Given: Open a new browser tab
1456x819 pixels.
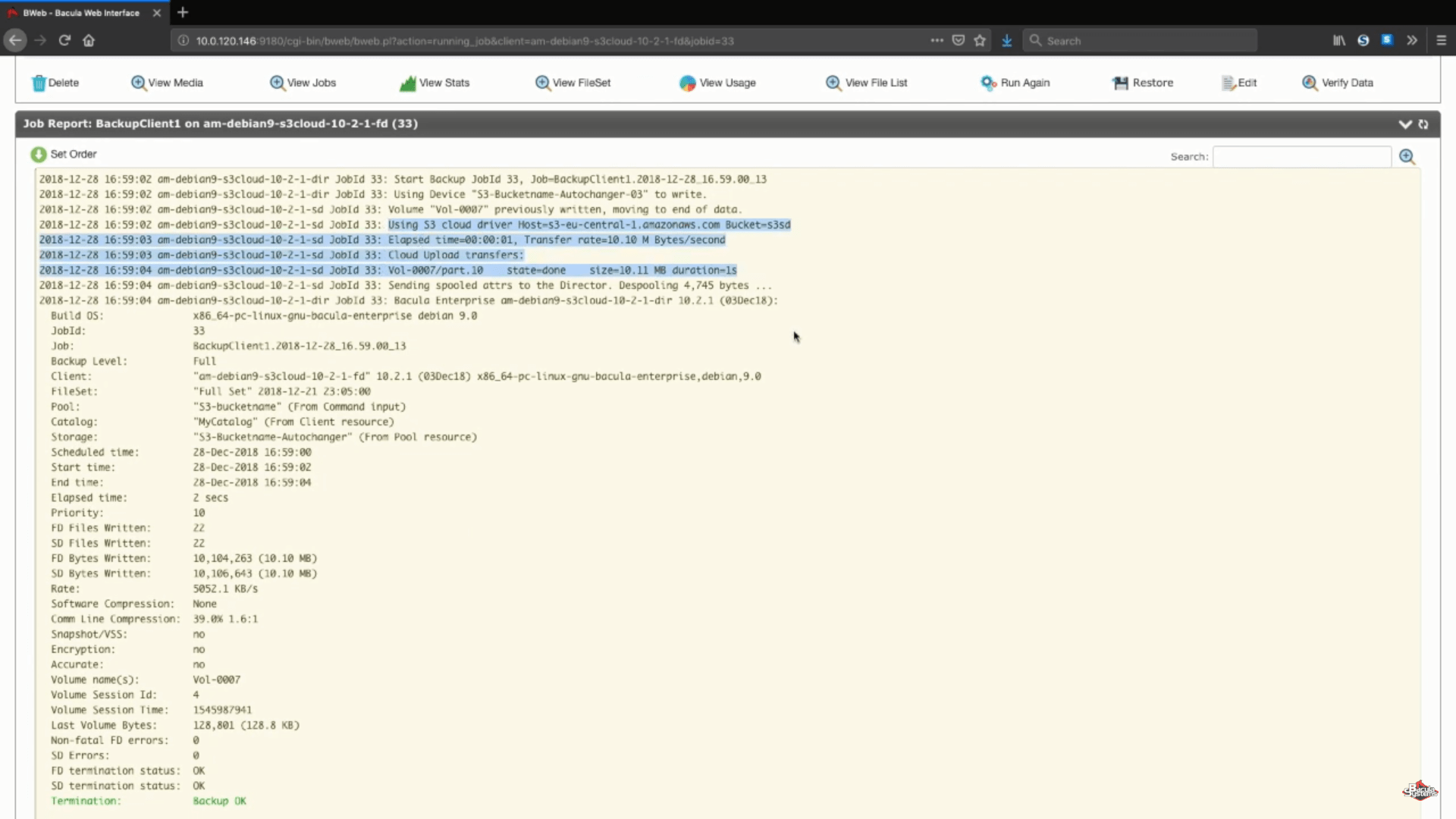Looking at the screenshot, I should tap(183, 12).
